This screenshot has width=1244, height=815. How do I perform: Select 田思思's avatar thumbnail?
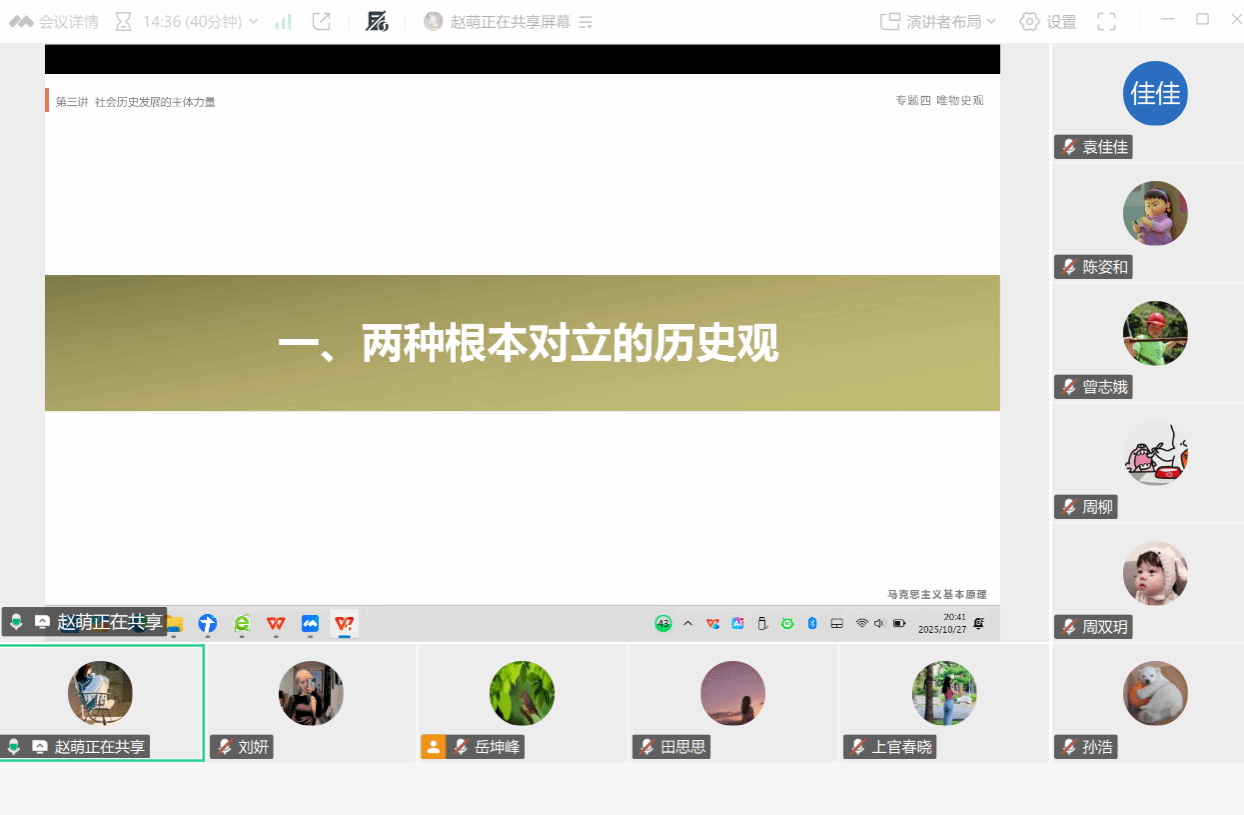pyautogui.click(x=733, y=693)
